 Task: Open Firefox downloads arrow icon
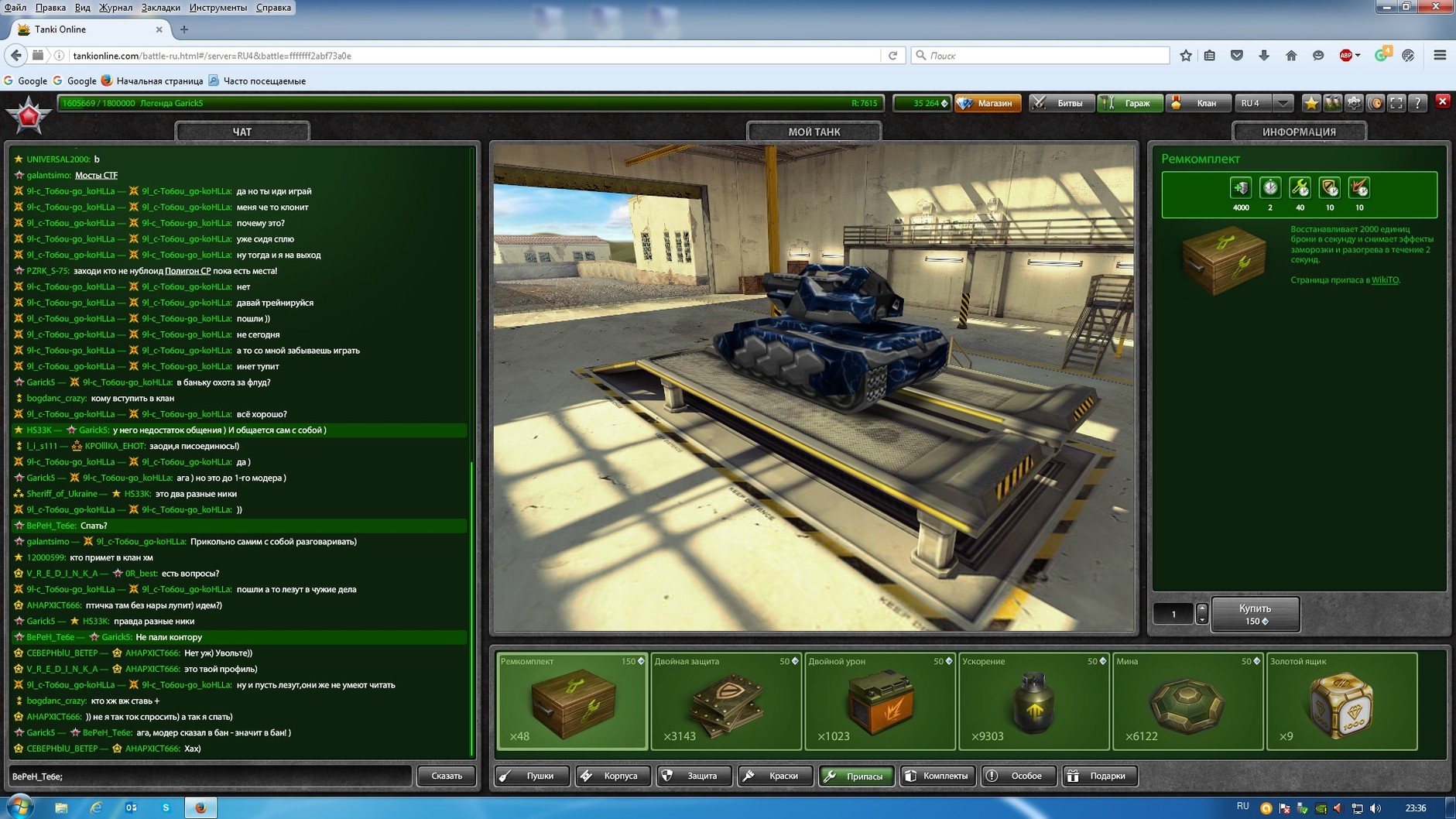(x=1264, y=56)
